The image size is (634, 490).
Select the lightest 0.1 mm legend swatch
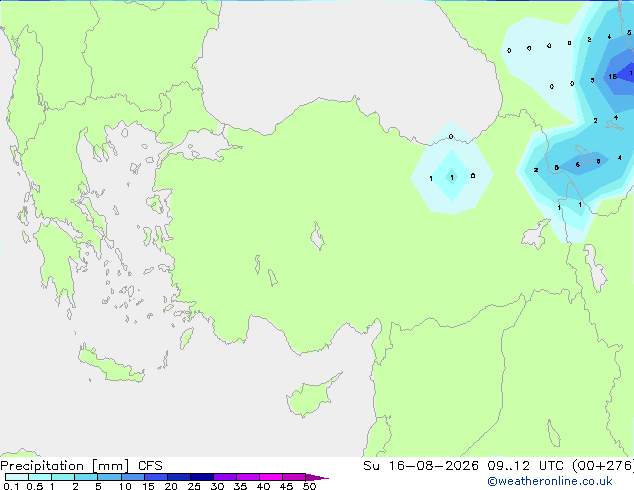click(17, 477)
